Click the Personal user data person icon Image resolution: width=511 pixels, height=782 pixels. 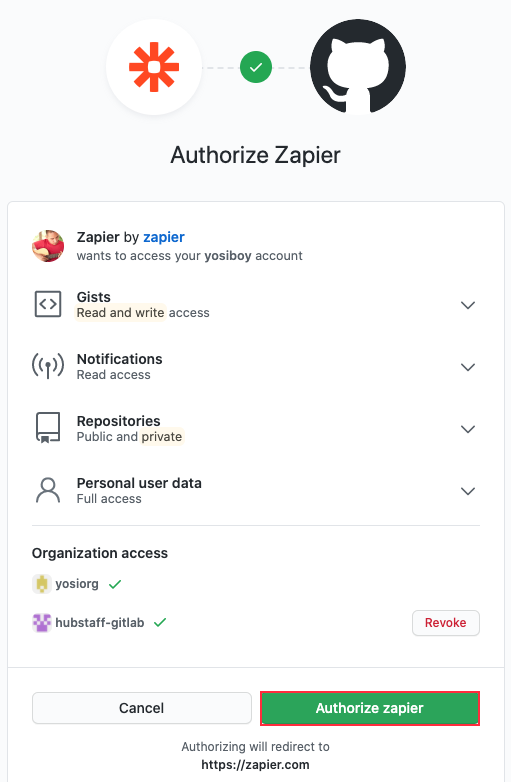pyautogui.click(x=48, y=490)
